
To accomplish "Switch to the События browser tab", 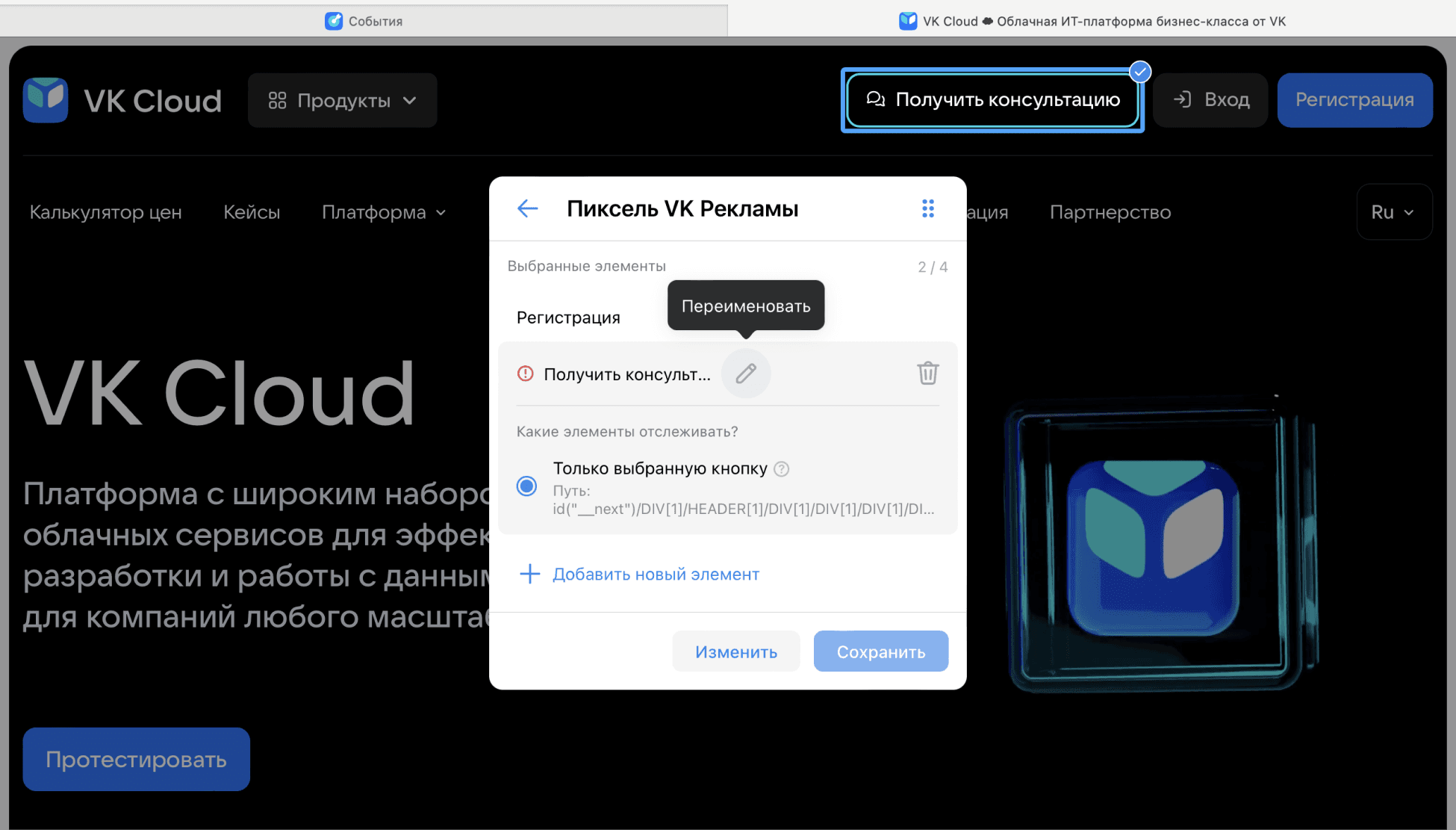I will 364,20.
